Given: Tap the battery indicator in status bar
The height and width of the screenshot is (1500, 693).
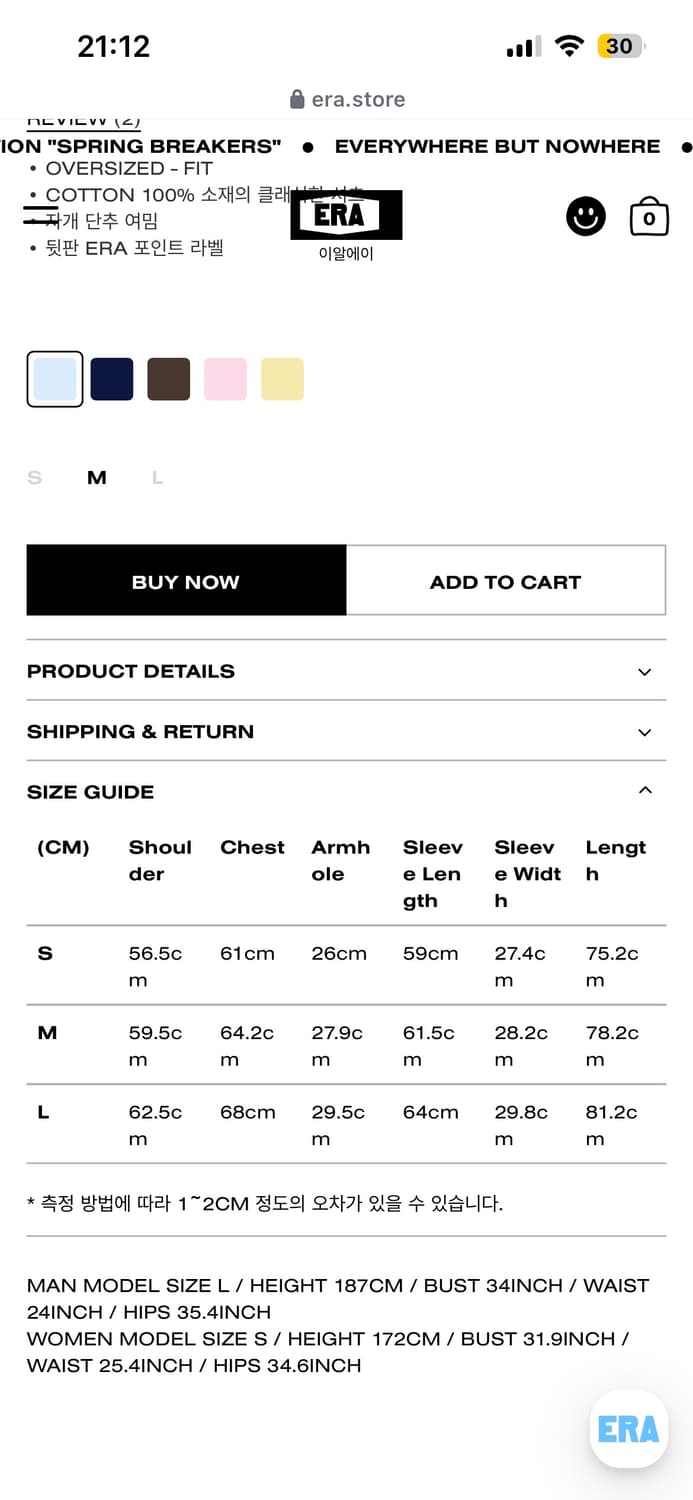Looking at the screenshot, I should tap(620, 46).
